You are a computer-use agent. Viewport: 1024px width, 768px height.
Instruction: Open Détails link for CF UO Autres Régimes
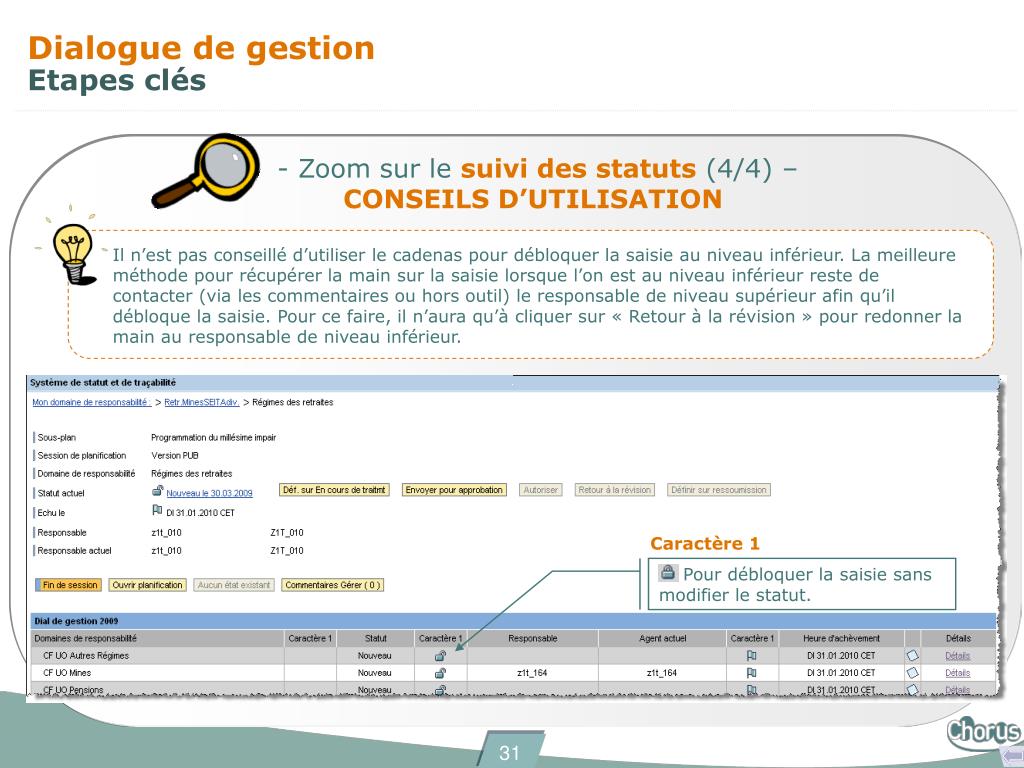point(957,656)
